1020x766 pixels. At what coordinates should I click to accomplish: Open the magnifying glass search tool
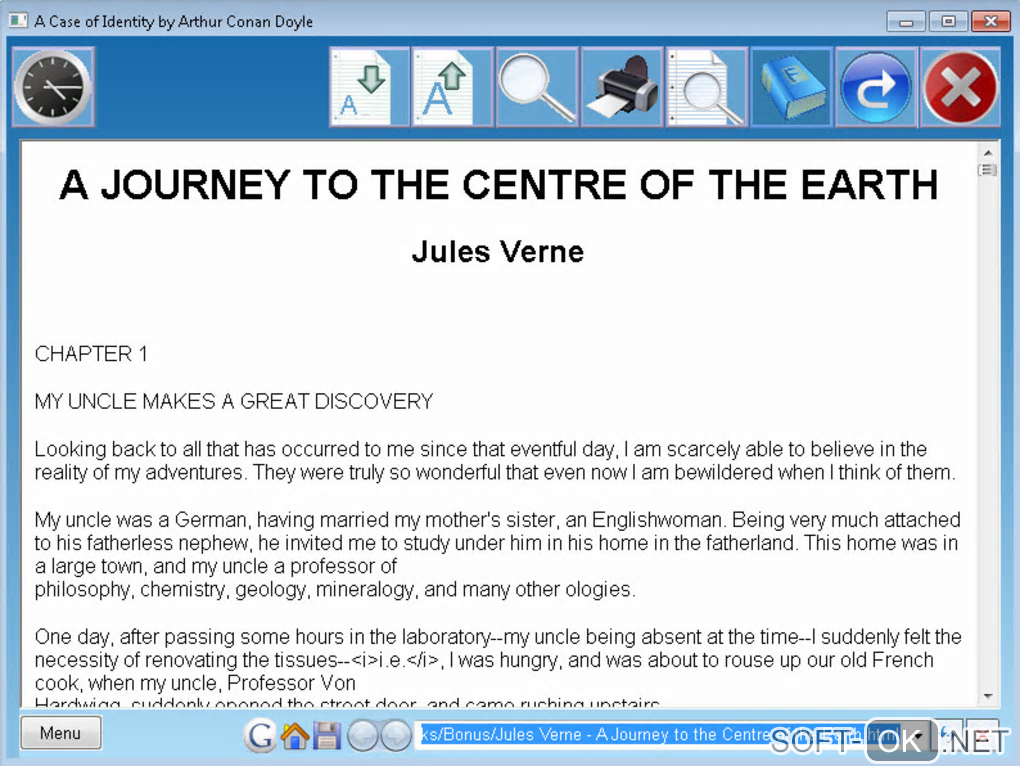pyautogui.click(x=537, y=86)
